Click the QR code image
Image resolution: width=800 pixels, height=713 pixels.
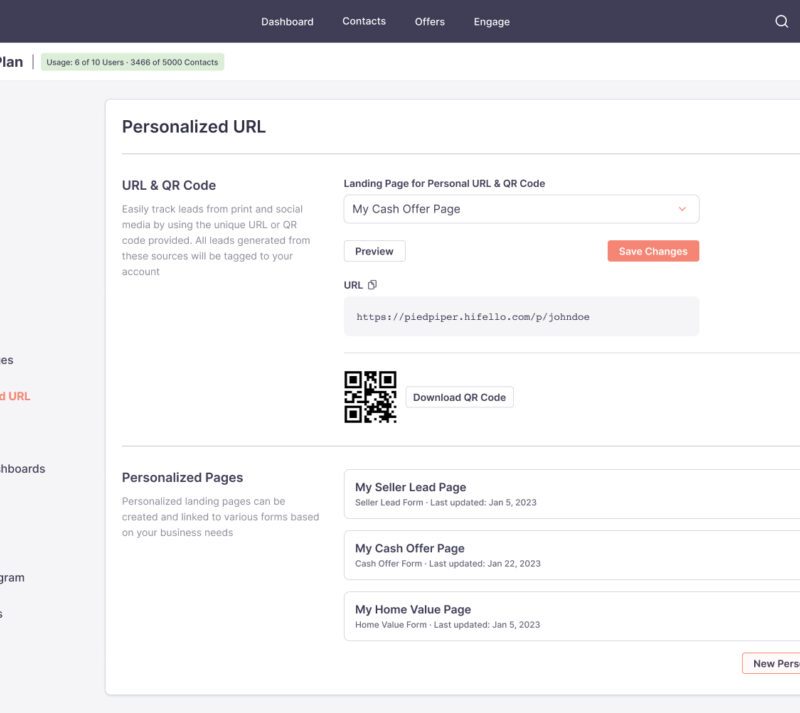[x=370, y=397]
